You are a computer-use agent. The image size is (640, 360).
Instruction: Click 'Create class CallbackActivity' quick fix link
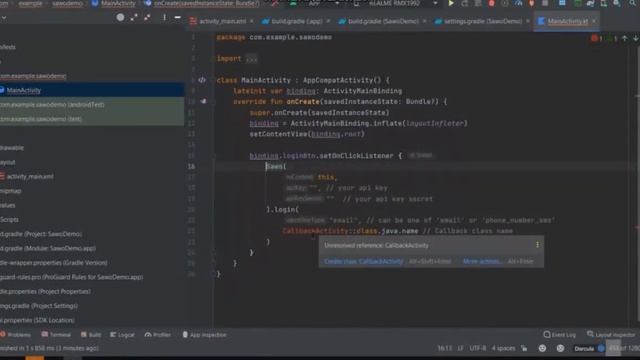364,261
